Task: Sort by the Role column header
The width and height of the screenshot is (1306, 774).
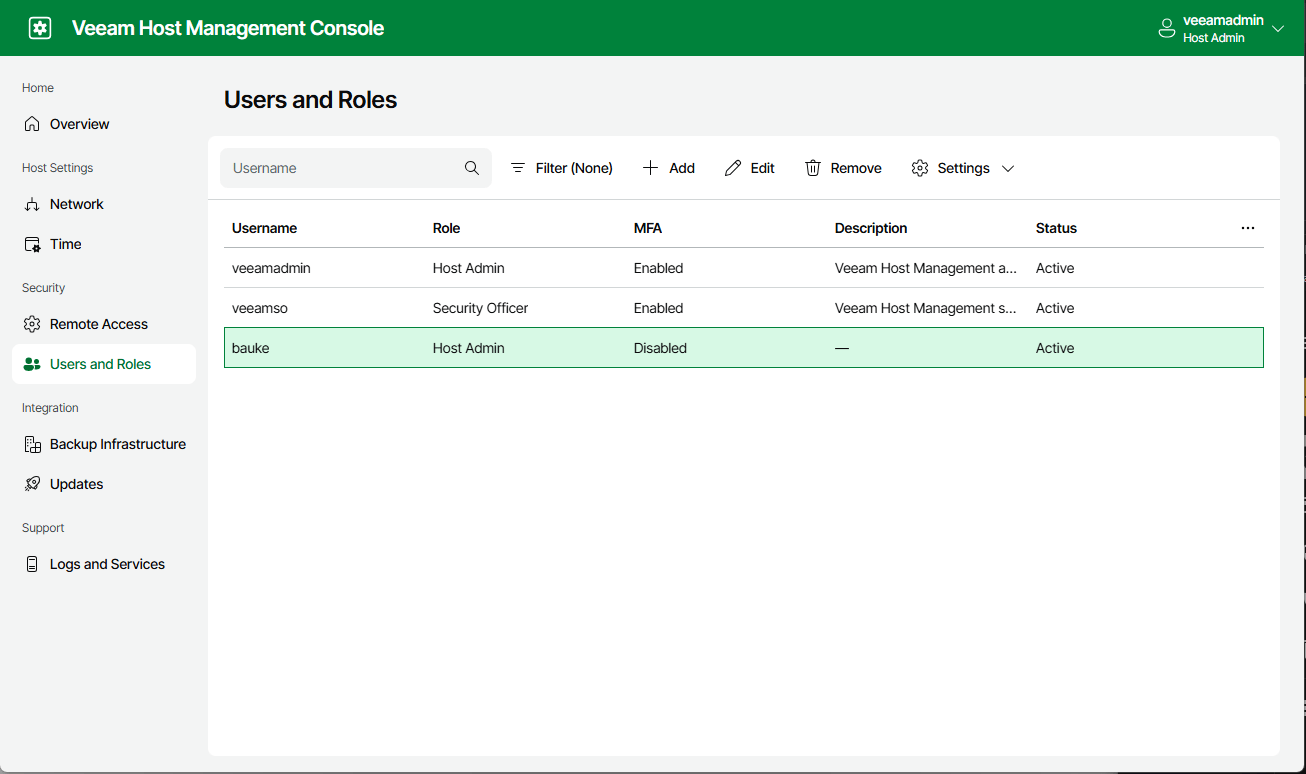Action: [447, 228]
